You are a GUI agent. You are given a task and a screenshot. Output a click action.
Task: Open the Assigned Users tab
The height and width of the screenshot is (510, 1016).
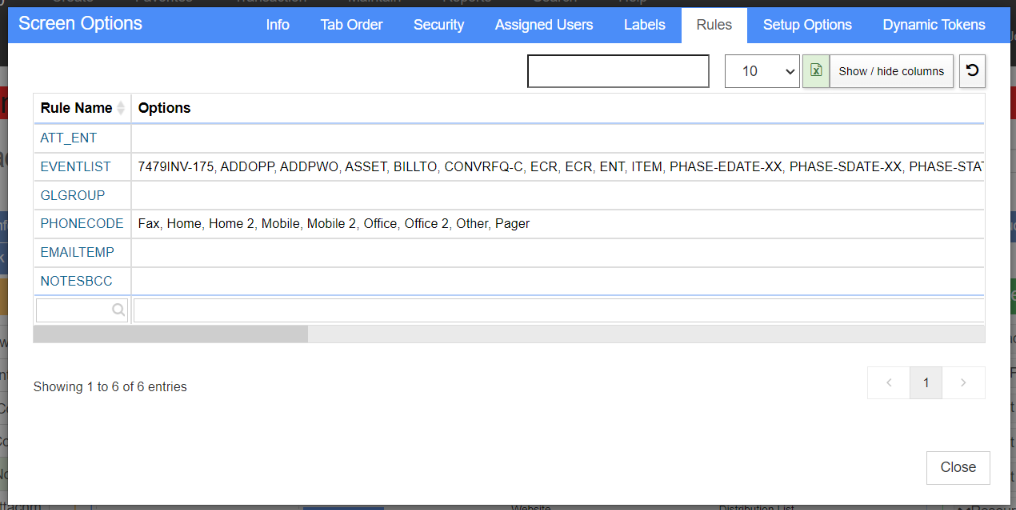[x=544, y=25]
